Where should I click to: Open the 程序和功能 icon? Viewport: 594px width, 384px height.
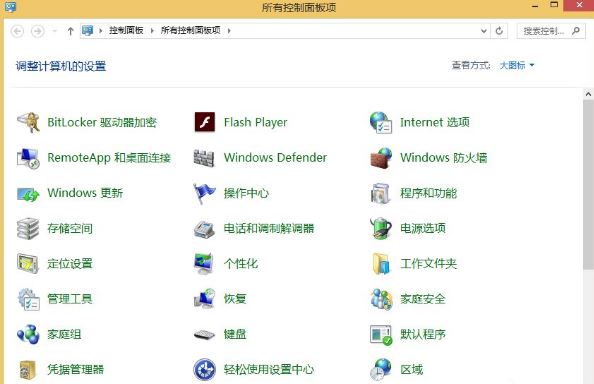(380, 193)
